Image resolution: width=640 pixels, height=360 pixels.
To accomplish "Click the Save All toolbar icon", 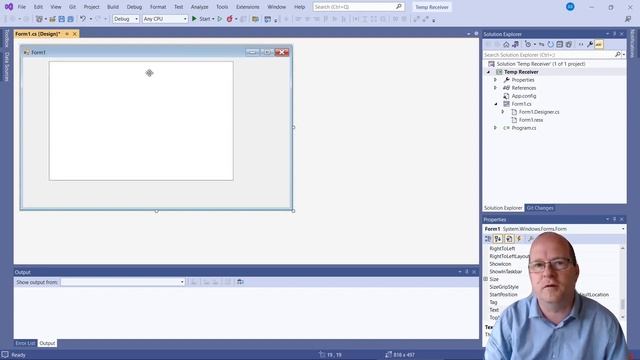I will pyautogui.click(x=70, y=19).
